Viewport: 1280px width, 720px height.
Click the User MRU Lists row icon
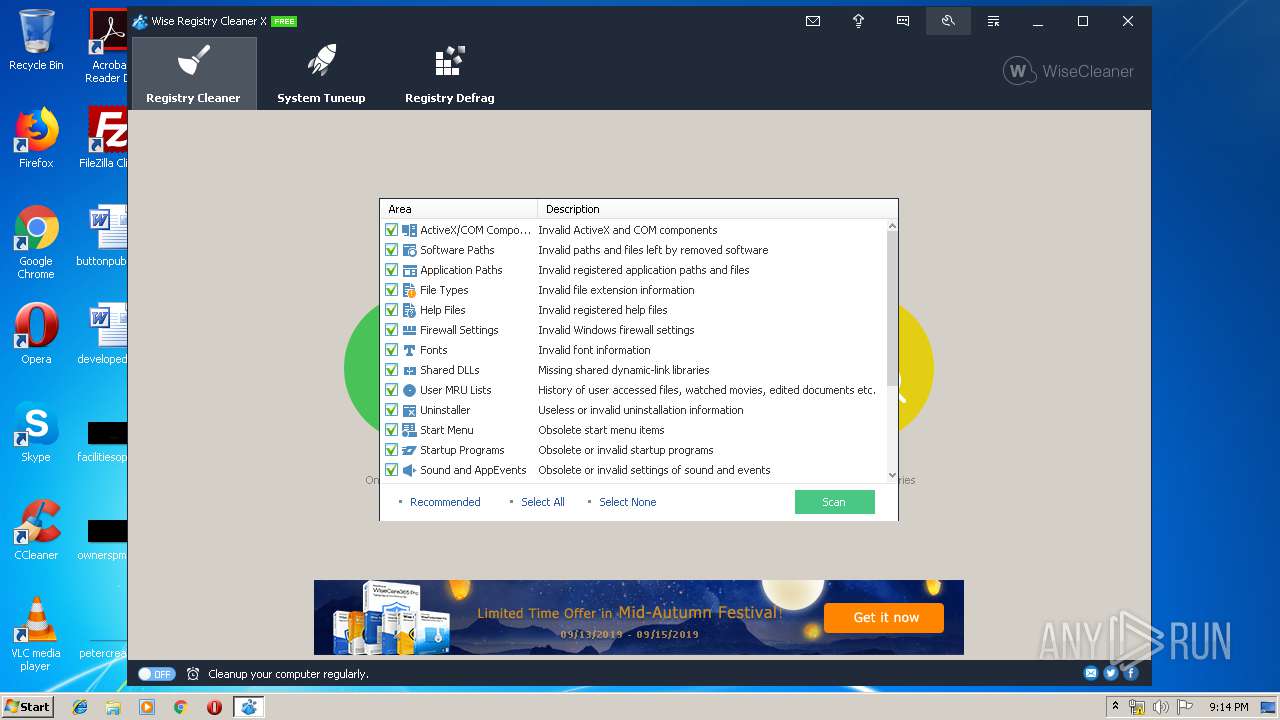(x=409, y=390)
